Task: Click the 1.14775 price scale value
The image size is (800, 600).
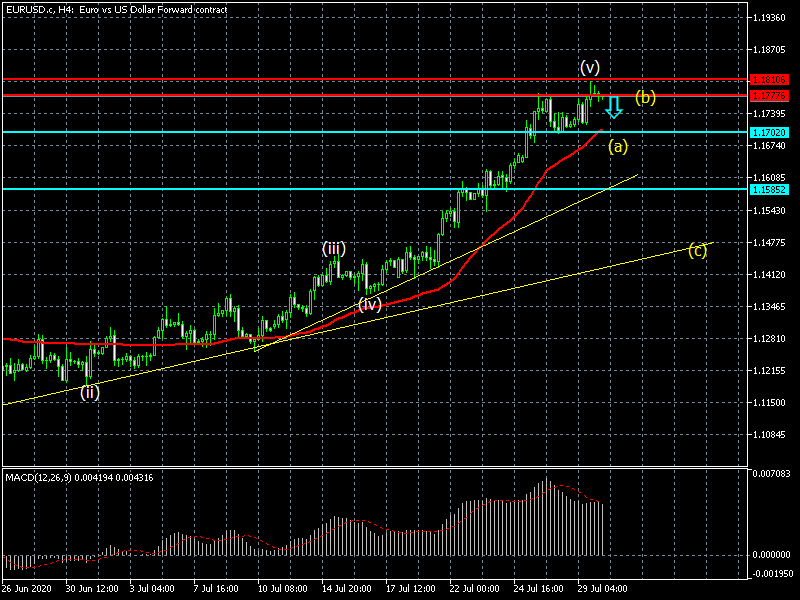Action: point(769,242)
